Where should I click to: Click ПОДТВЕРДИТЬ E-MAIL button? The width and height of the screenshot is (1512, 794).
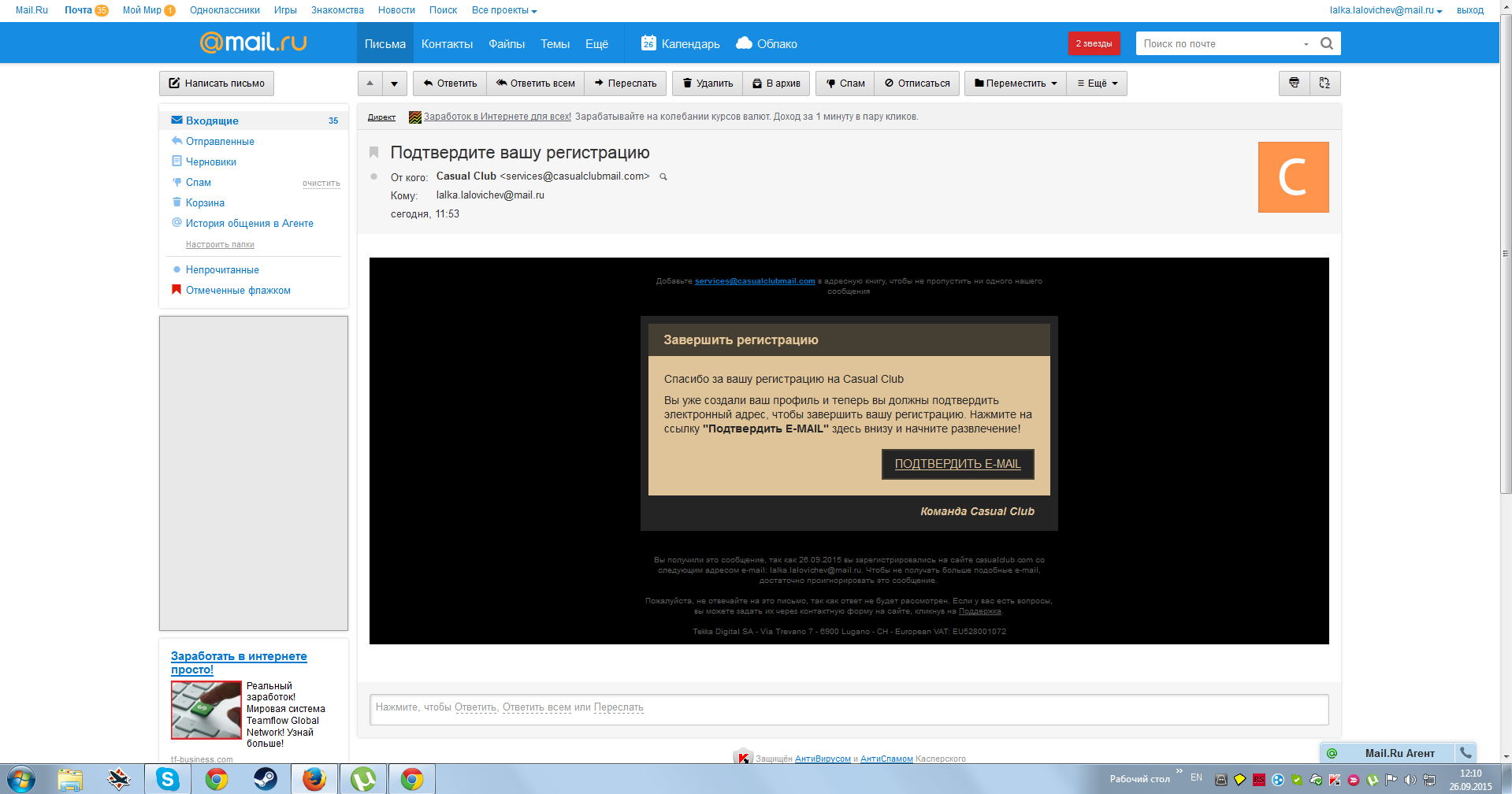click(957, 464)
